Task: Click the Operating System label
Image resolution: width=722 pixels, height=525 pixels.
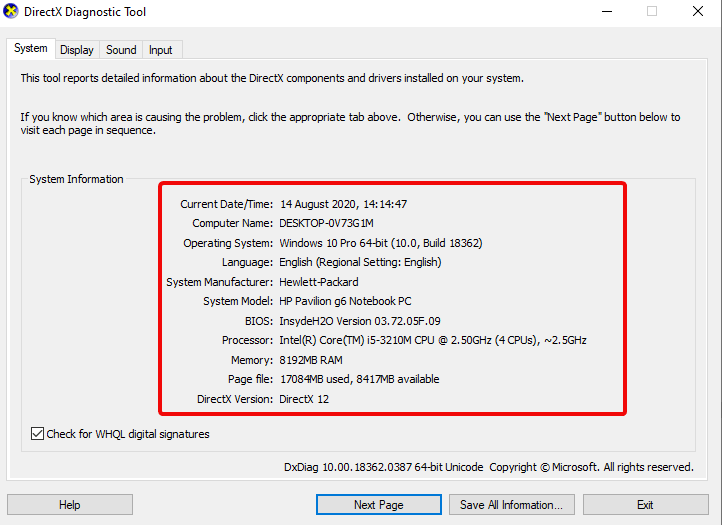Action: pos(228,243)
